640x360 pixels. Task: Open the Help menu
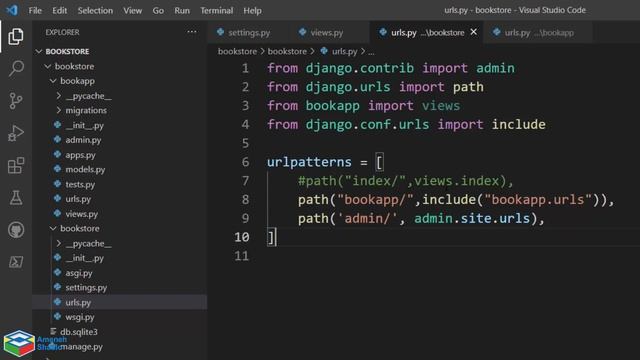252,11
